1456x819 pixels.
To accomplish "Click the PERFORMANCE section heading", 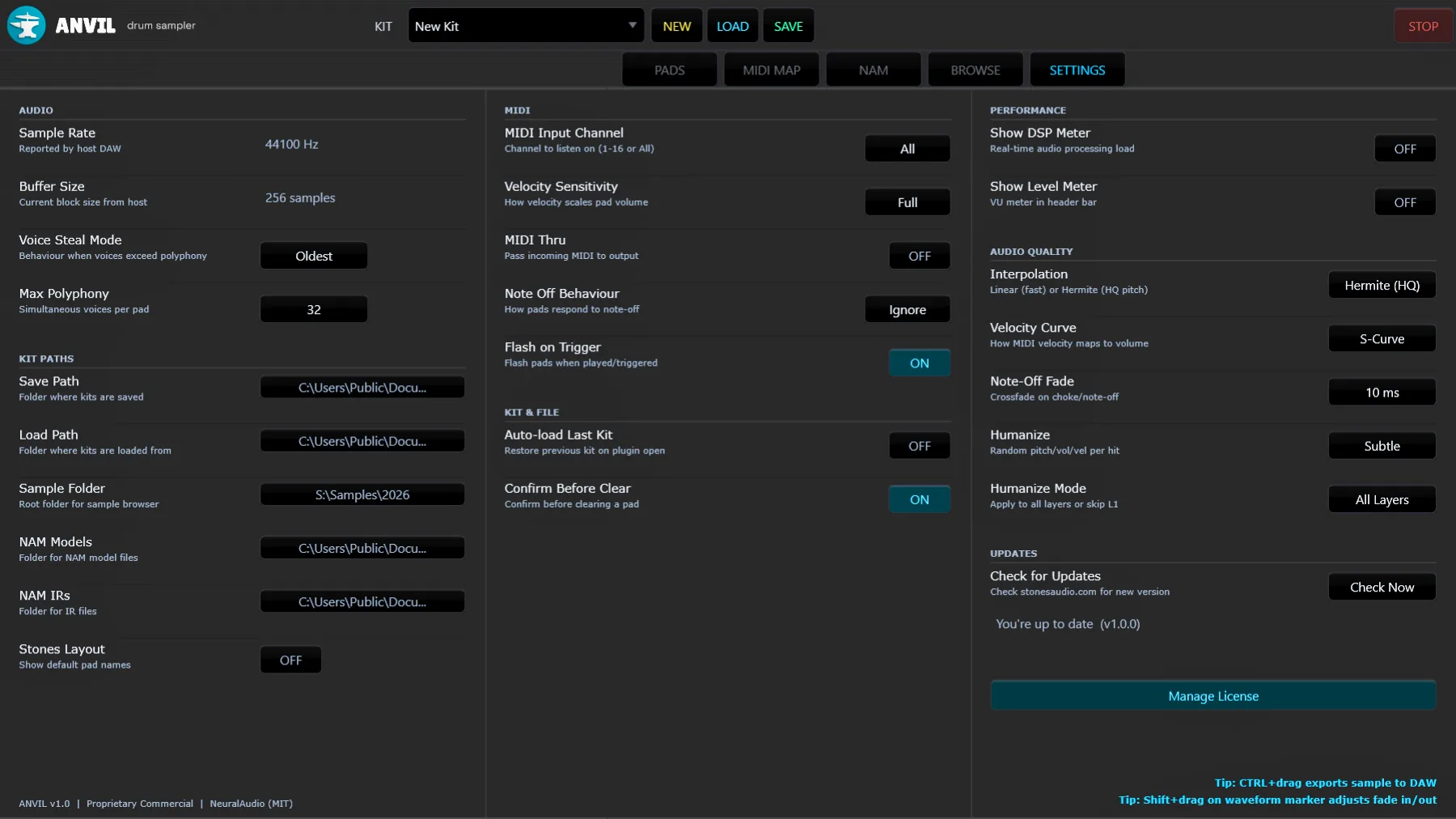I will (1028, 110).
